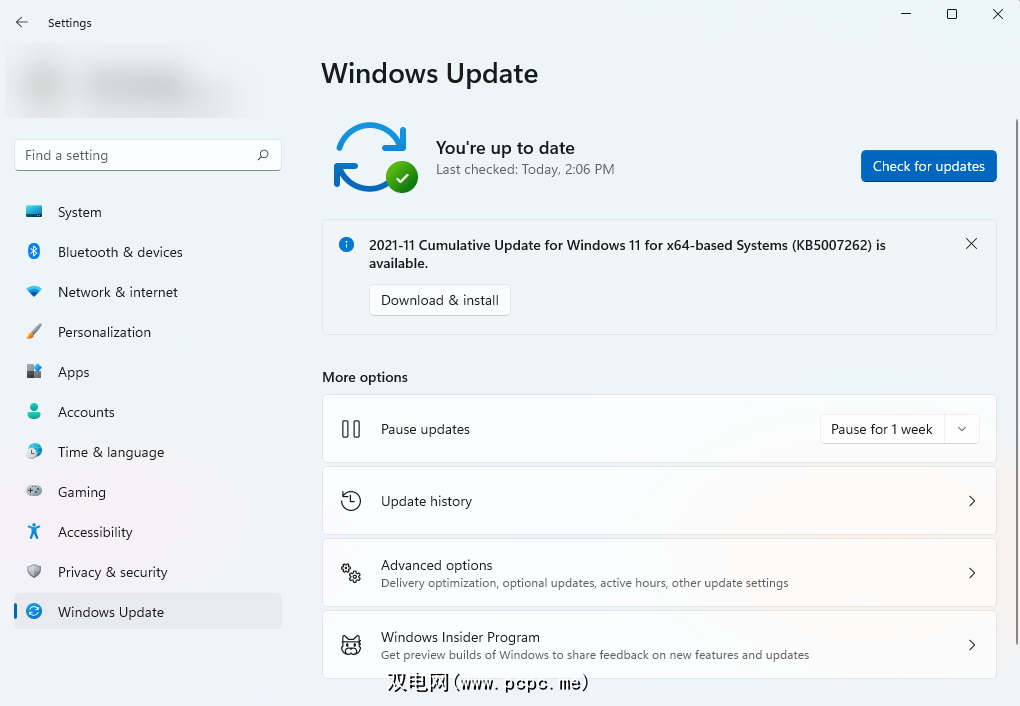This screenshot has width=1020, height=706.
Task: Open the Advanced options card
Action: [x=659, y=573]
